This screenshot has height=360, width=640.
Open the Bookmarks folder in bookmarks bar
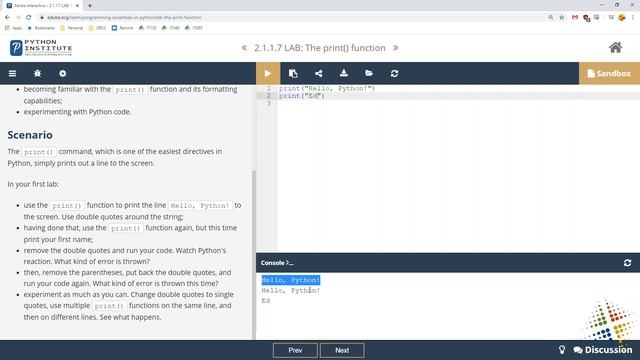coord(41,28)
